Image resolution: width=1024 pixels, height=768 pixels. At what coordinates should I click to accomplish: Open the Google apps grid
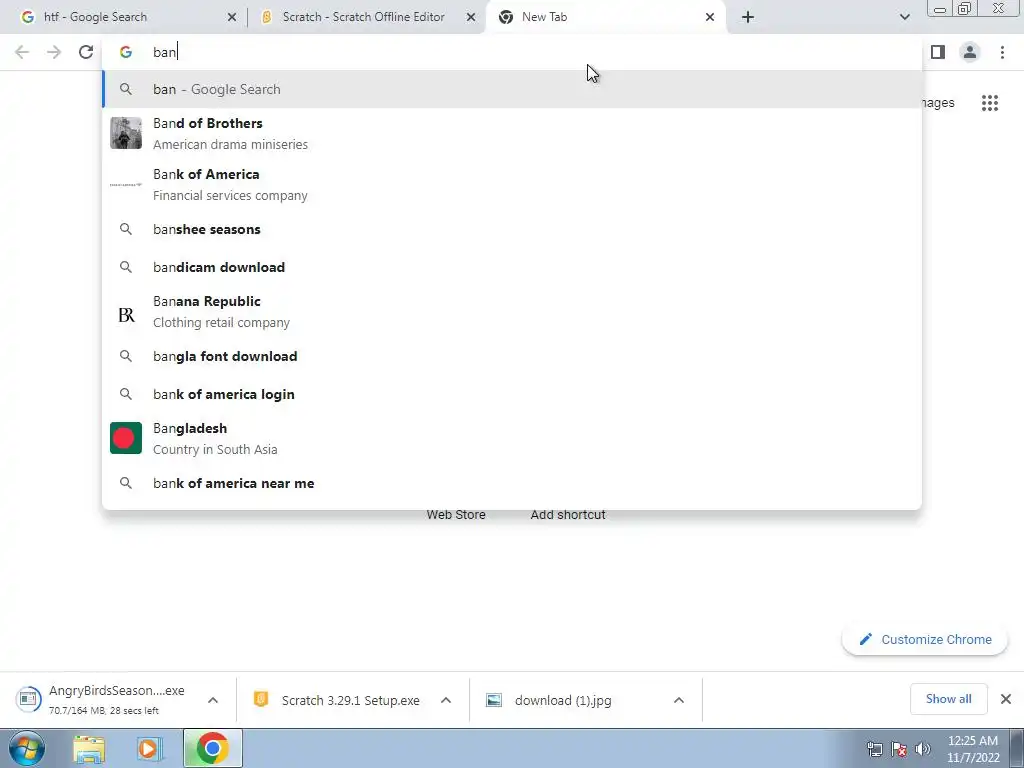pyautogui.click(x=990, y=103)
